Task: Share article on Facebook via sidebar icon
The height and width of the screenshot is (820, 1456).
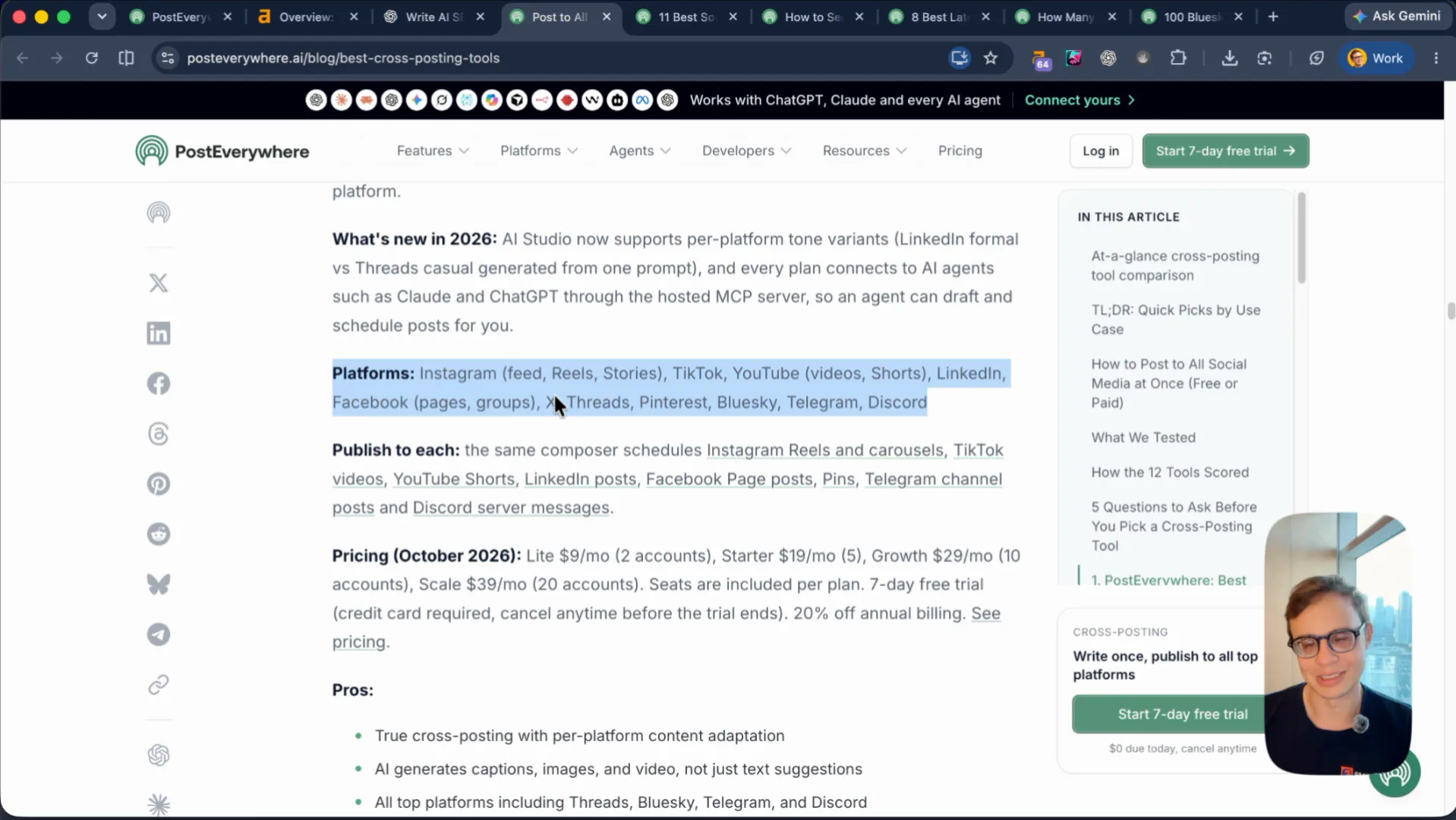Action: pyautogui.click(x=158, y=383)
